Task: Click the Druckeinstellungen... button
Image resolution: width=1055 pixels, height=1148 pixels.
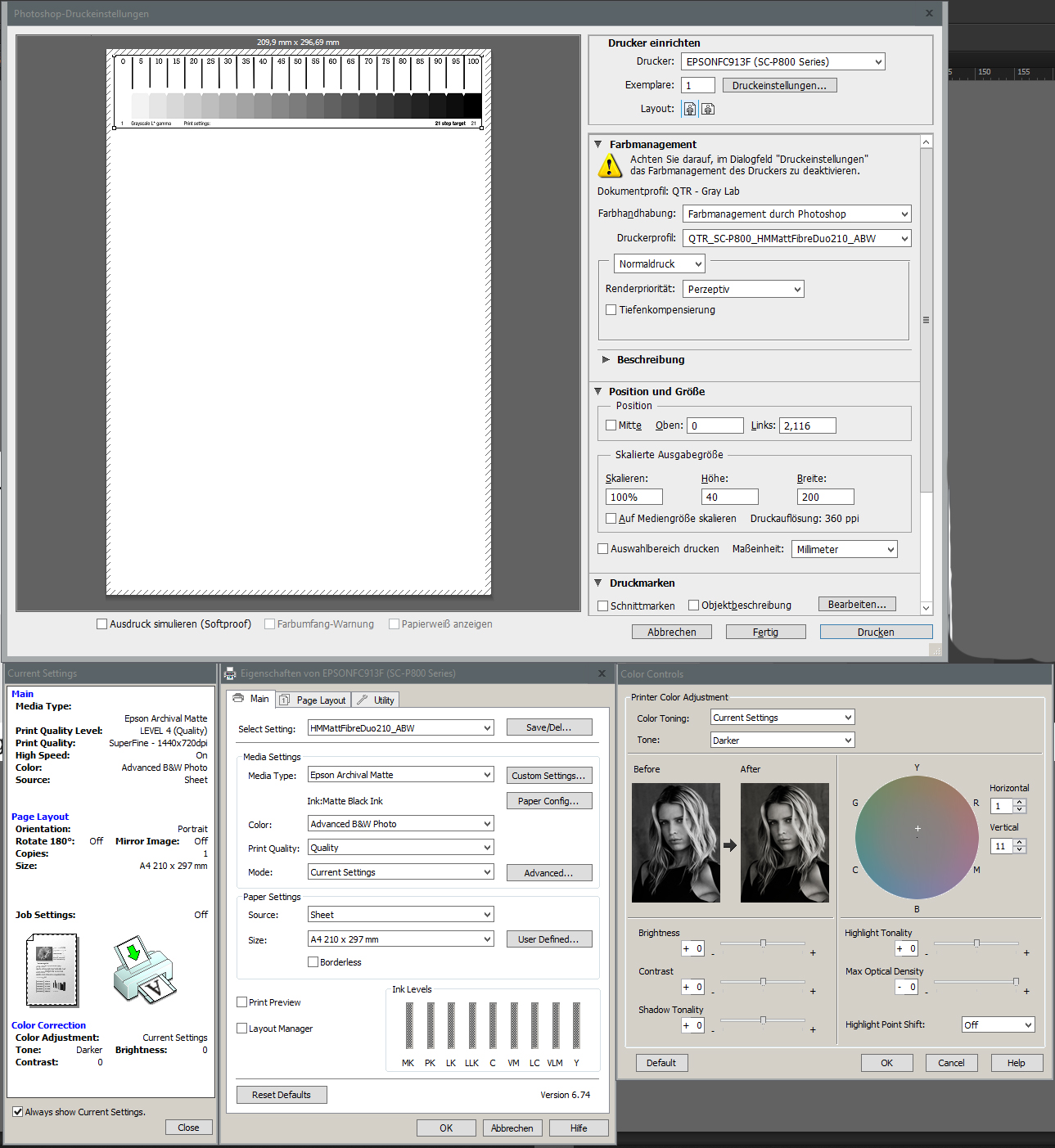Action: [x=779, y=86]
